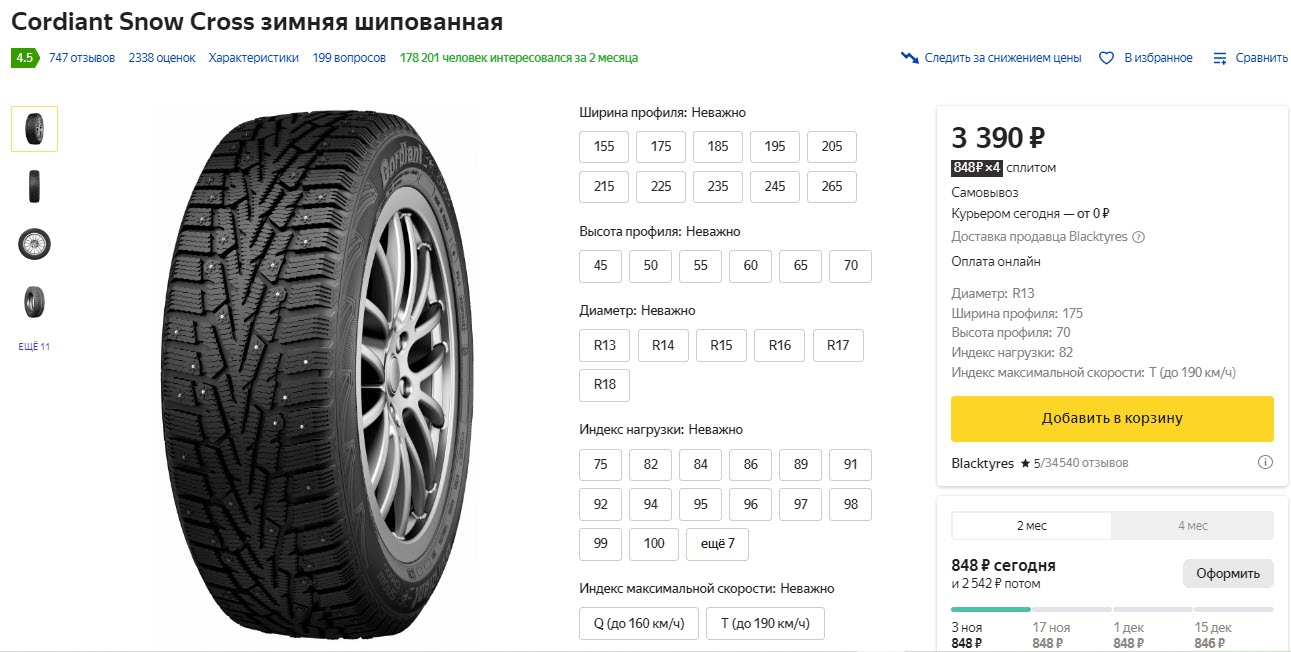Expand ещё 7 load index options
1291x652 pixels.
pos(717,544)
